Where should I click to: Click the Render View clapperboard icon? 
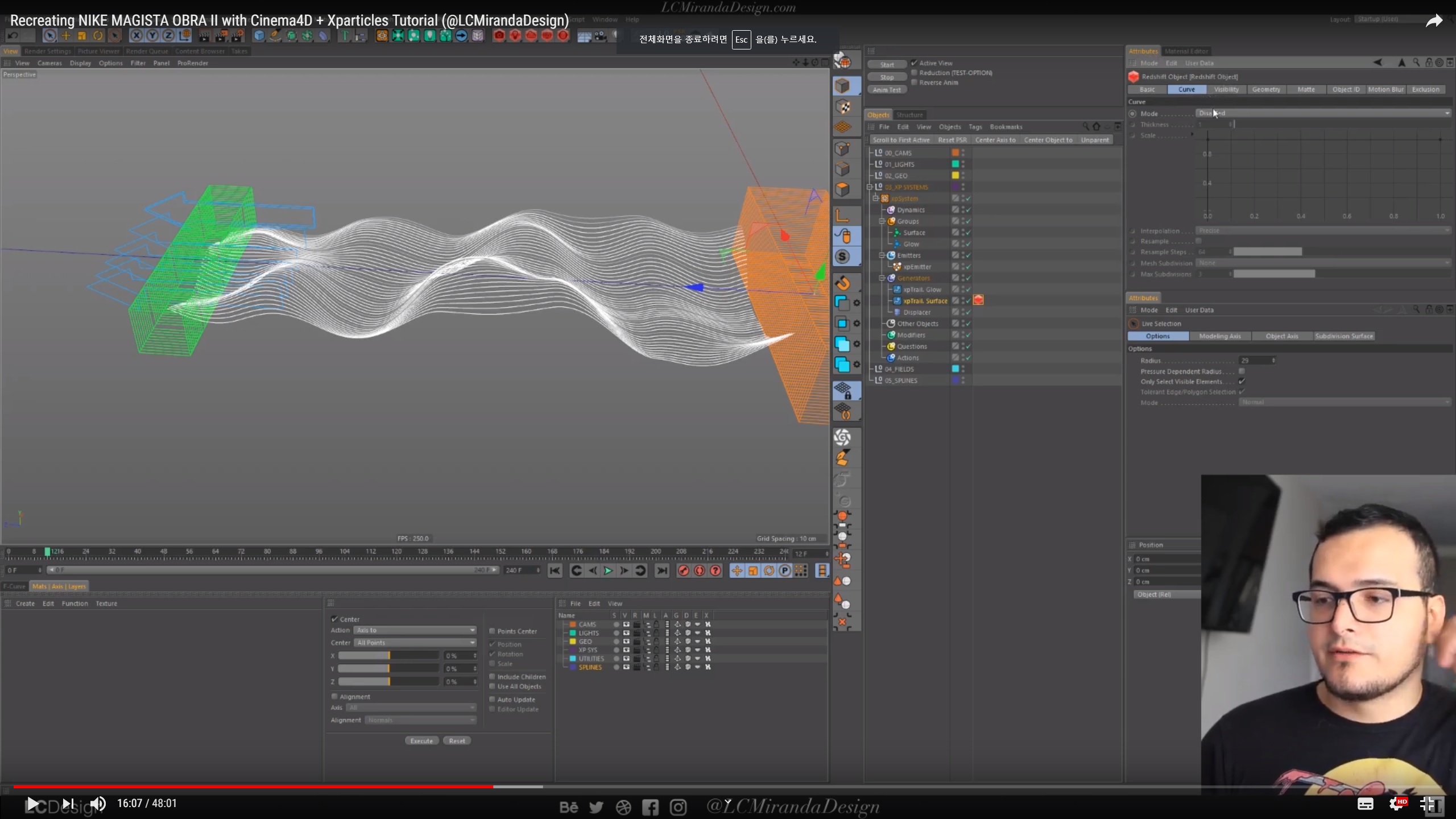[204, 36]
